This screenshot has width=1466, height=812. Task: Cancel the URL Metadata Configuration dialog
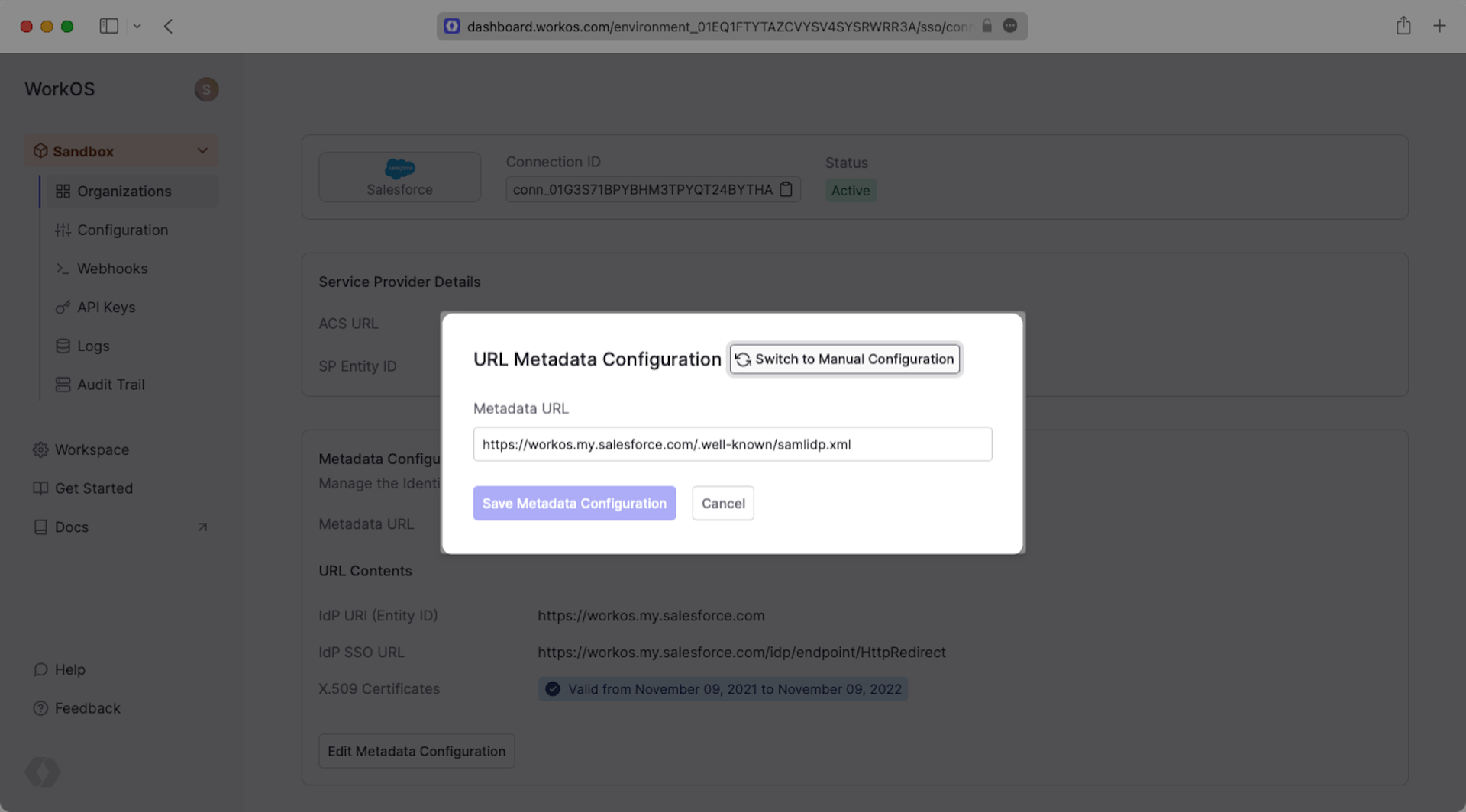[722, 503]
